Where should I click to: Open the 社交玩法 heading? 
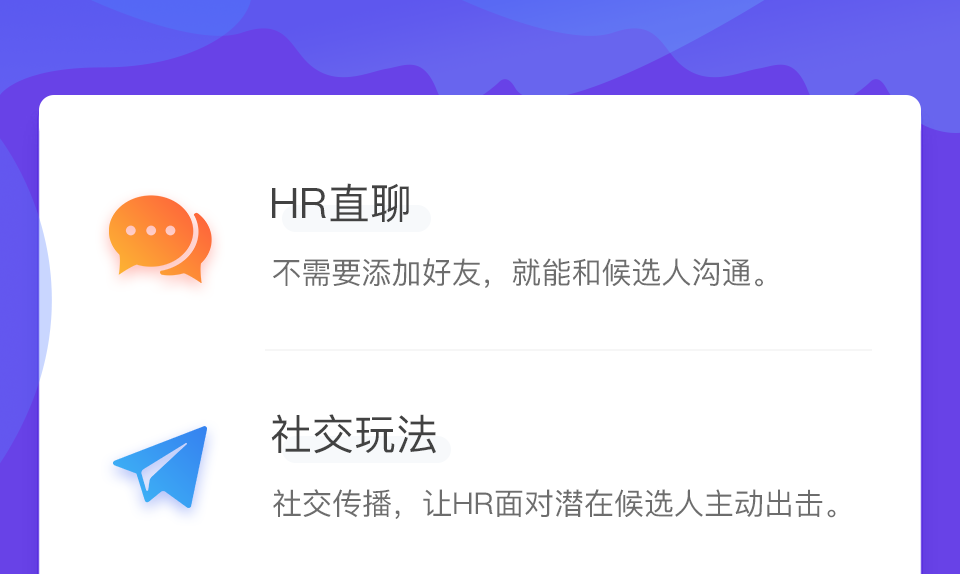point(354,434)
